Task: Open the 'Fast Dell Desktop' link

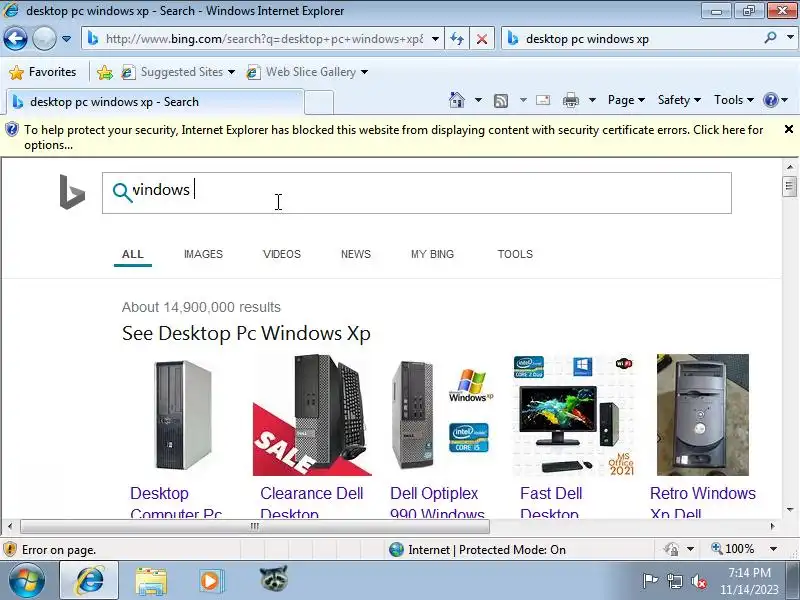Action: pyautogui.click(x=551, y=503)
